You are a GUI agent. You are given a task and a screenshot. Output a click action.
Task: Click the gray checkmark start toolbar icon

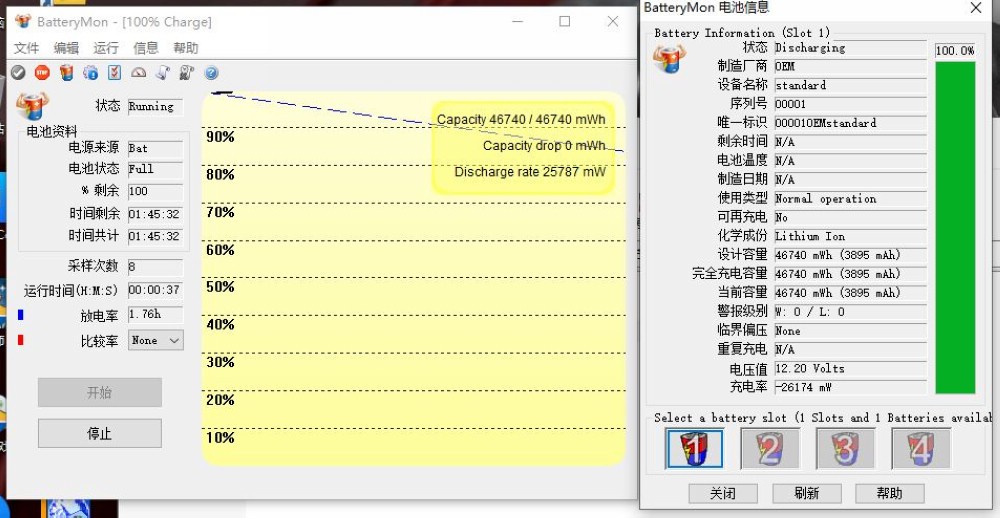tap(18, 72)
